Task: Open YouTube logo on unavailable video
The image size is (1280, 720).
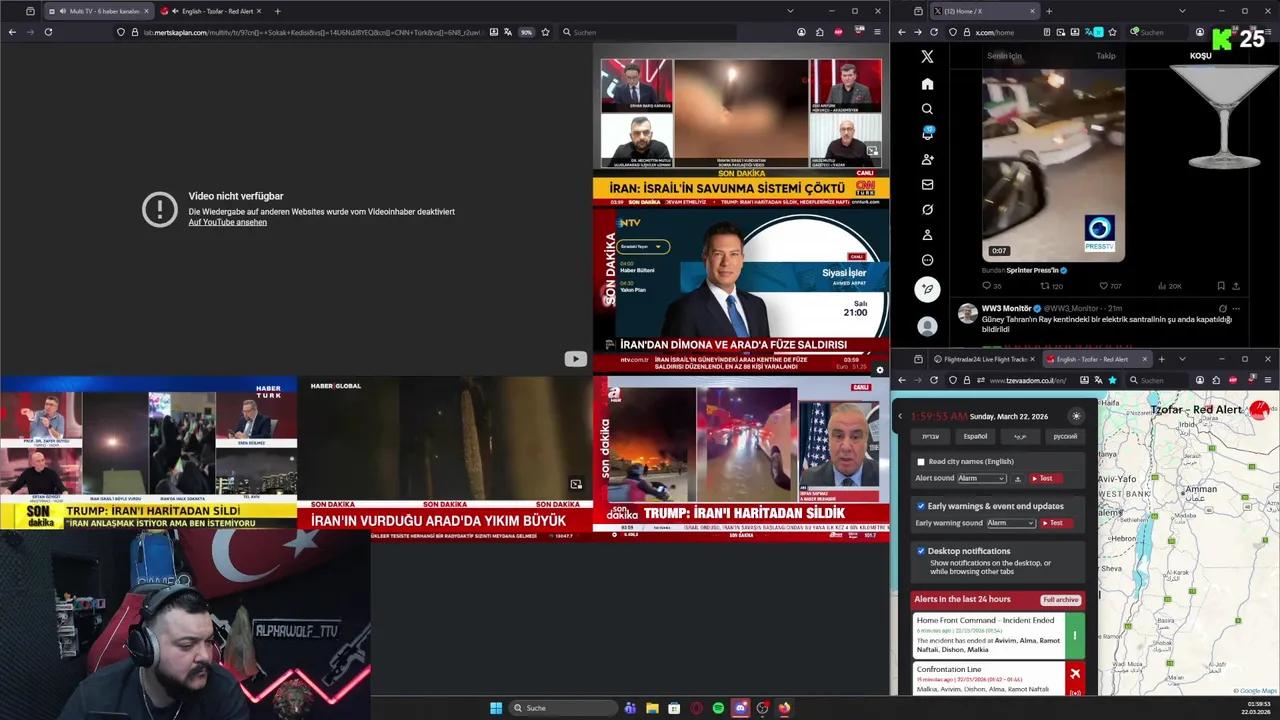Action: click(x=575, y=359)
